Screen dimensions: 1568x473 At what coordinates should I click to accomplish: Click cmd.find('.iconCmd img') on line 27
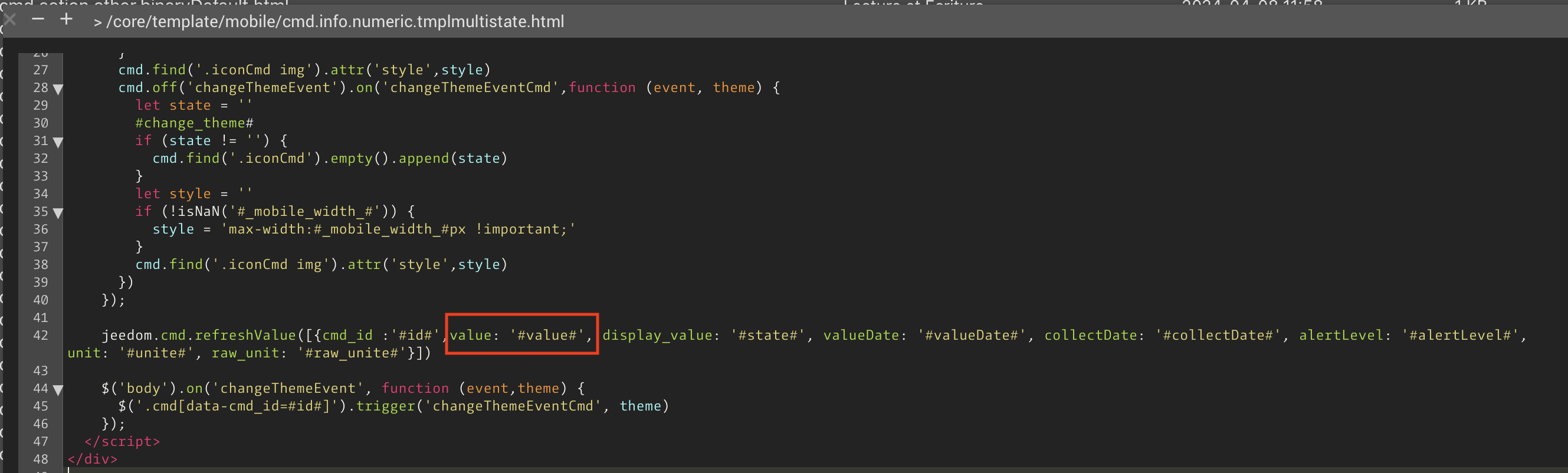[219, 70]
